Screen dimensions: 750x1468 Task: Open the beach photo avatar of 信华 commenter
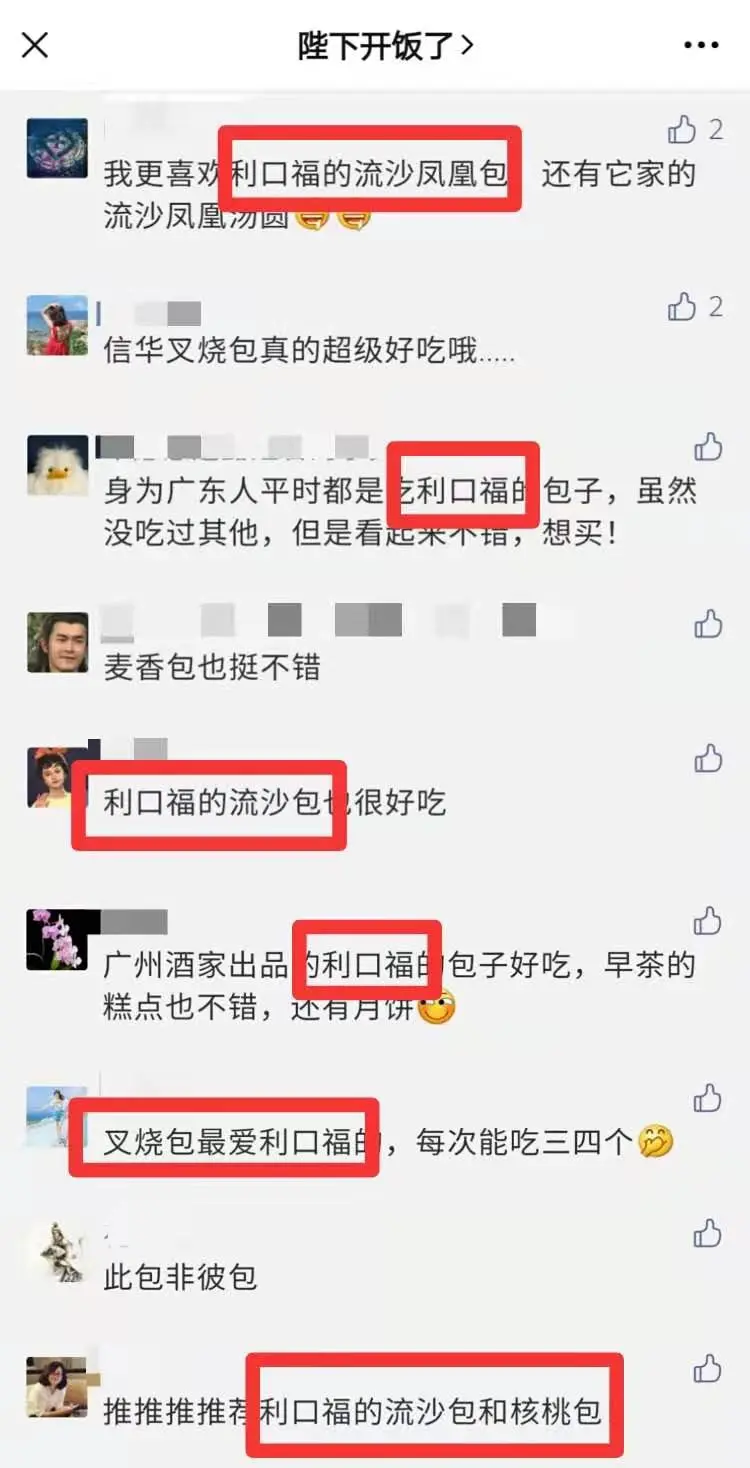coord(57,325)
